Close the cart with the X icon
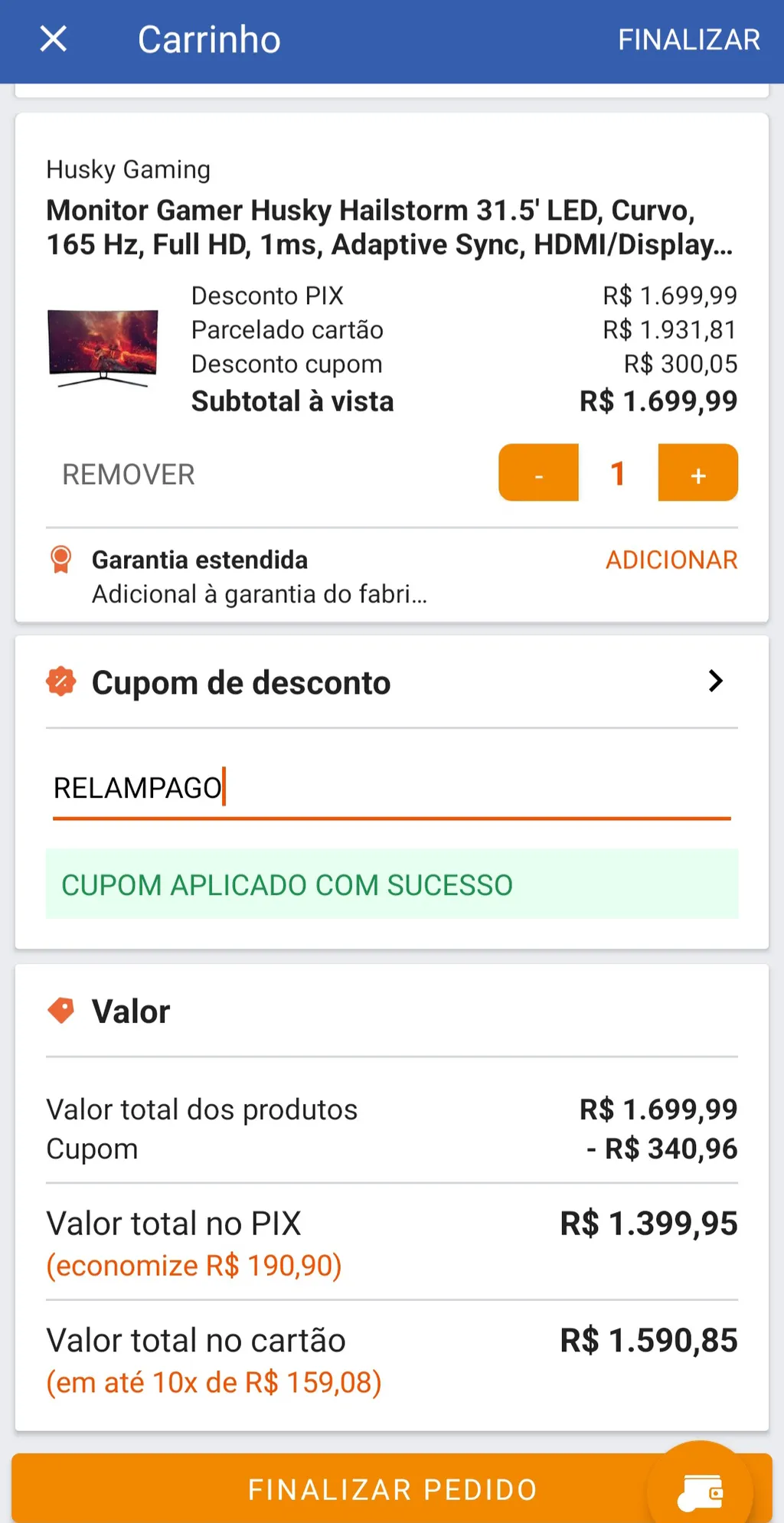The height and width of the screenshot is (1523, 784). pos(53,38)
